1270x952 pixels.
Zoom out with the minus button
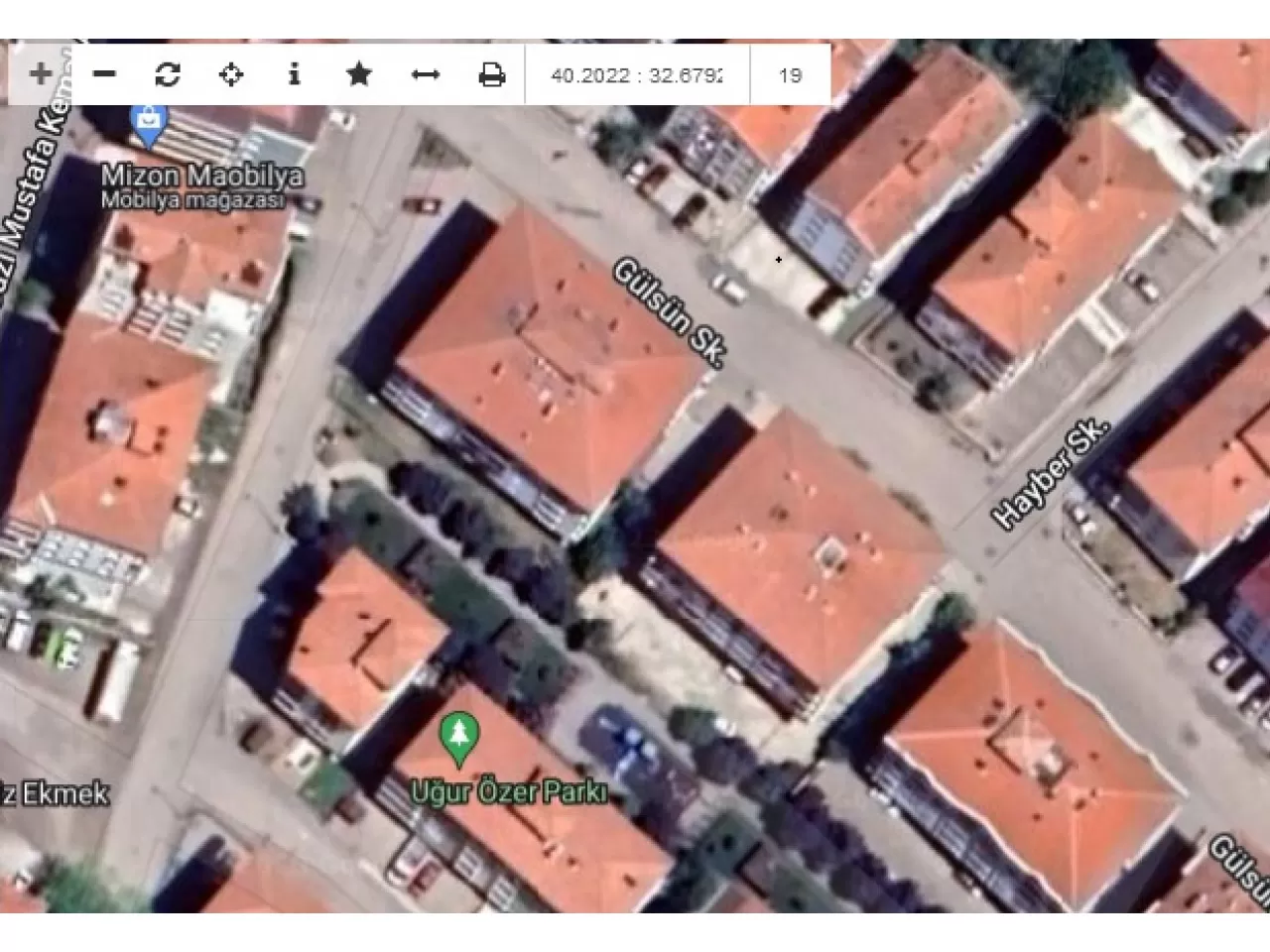[104, 74]
